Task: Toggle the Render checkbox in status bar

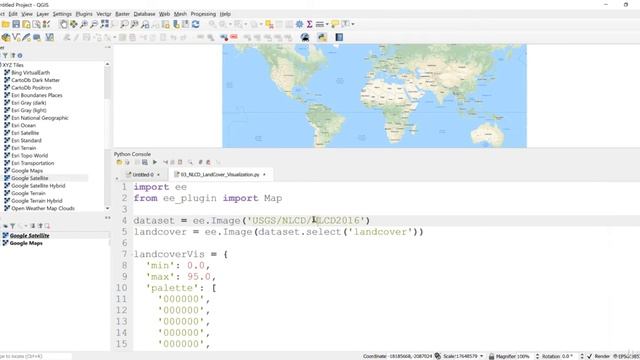Action: [x=589, y=356]
